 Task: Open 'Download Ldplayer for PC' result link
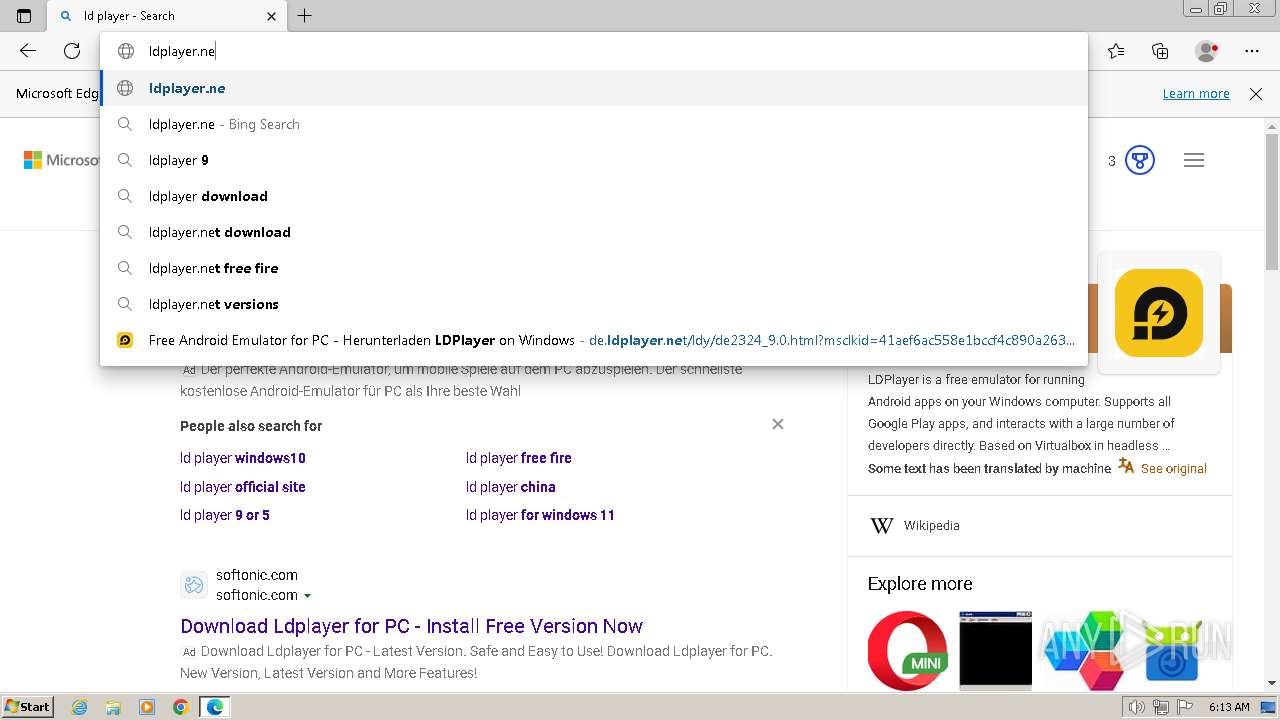[x=411, y=626]
